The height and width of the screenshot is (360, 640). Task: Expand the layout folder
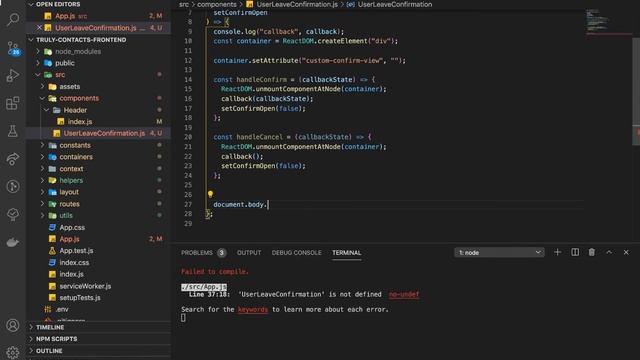coord(98,192)
